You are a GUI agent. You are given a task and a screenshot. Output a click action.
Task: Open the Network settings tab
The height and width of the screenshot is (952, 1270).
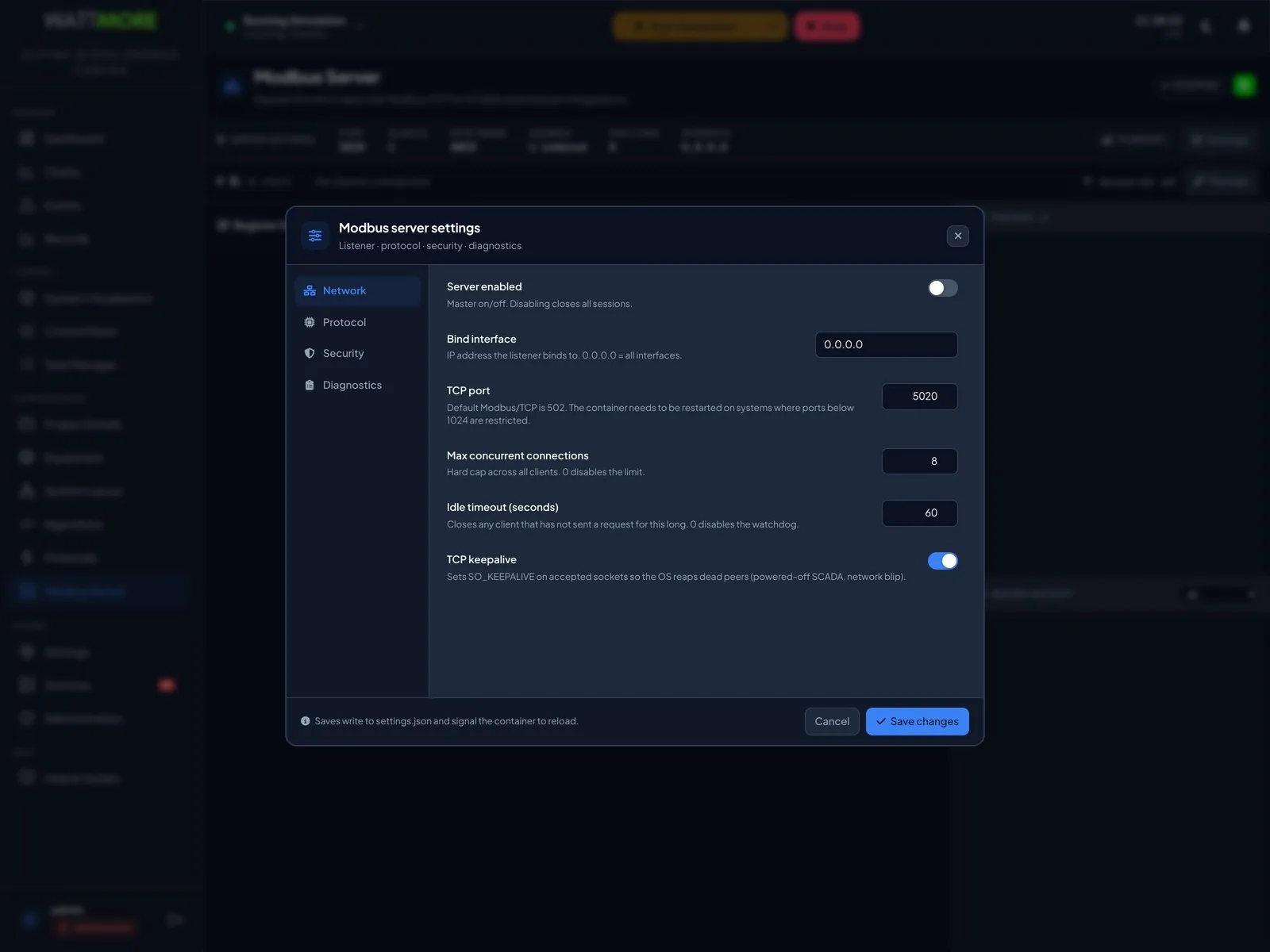357,291
